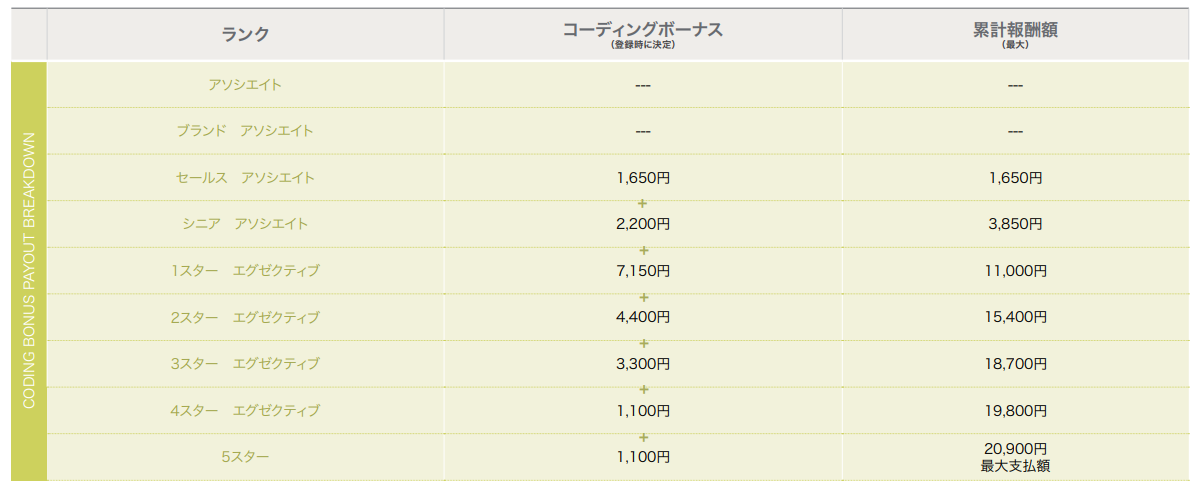Image resolution: width=1199 pixels, height=495 pixels.
Task: Click the 4スター エグゼクティブ rank cell
Action: [245, 411]
